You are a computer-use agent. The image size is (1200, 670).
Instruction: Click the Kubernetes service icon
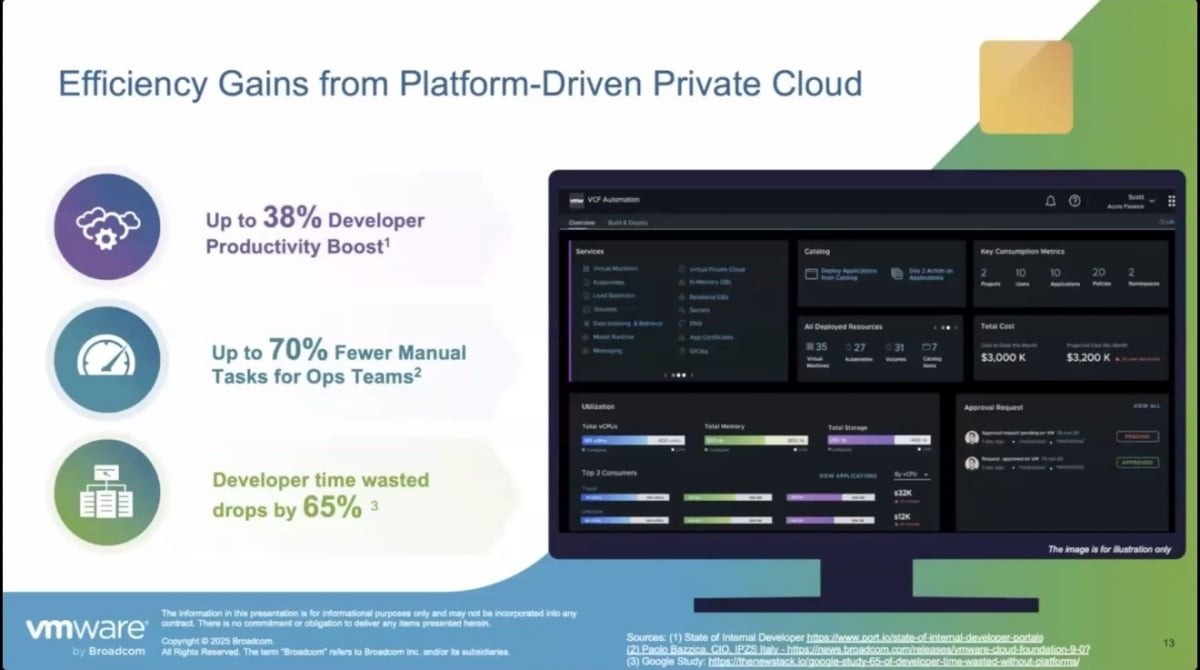click(585, 282)
